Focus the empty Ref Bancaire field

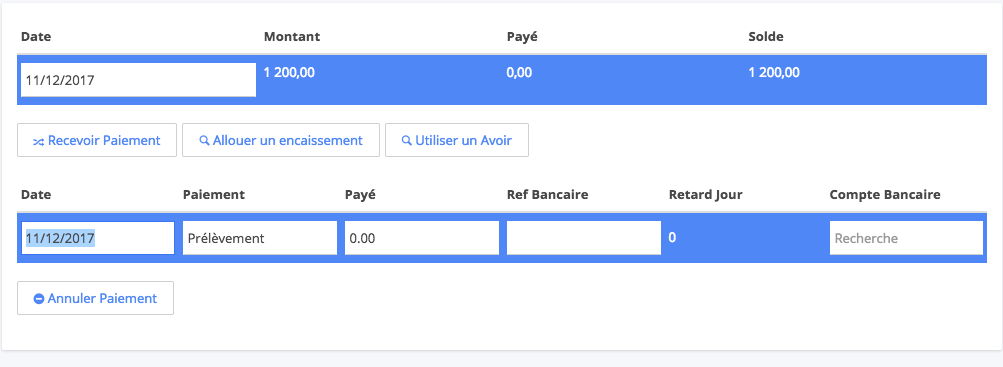583,238
